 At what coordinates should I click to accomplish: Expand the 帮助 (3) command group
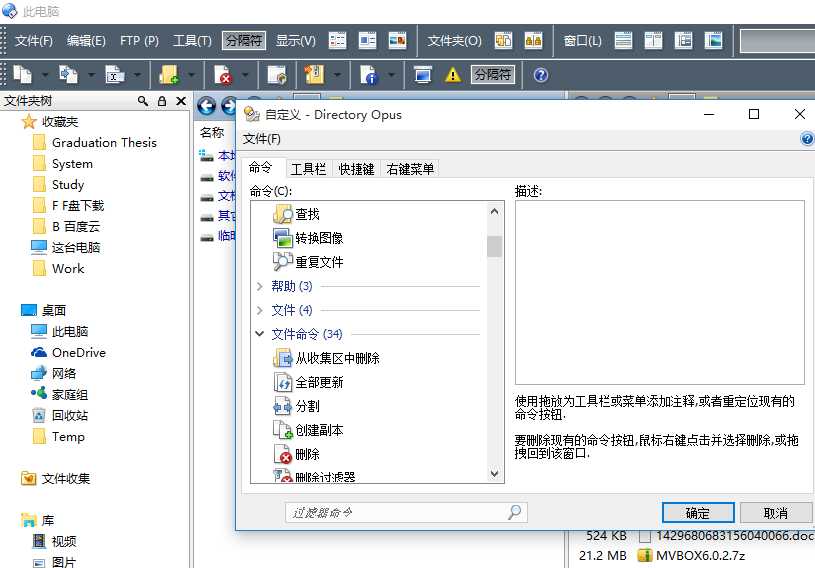click(260, 286)
